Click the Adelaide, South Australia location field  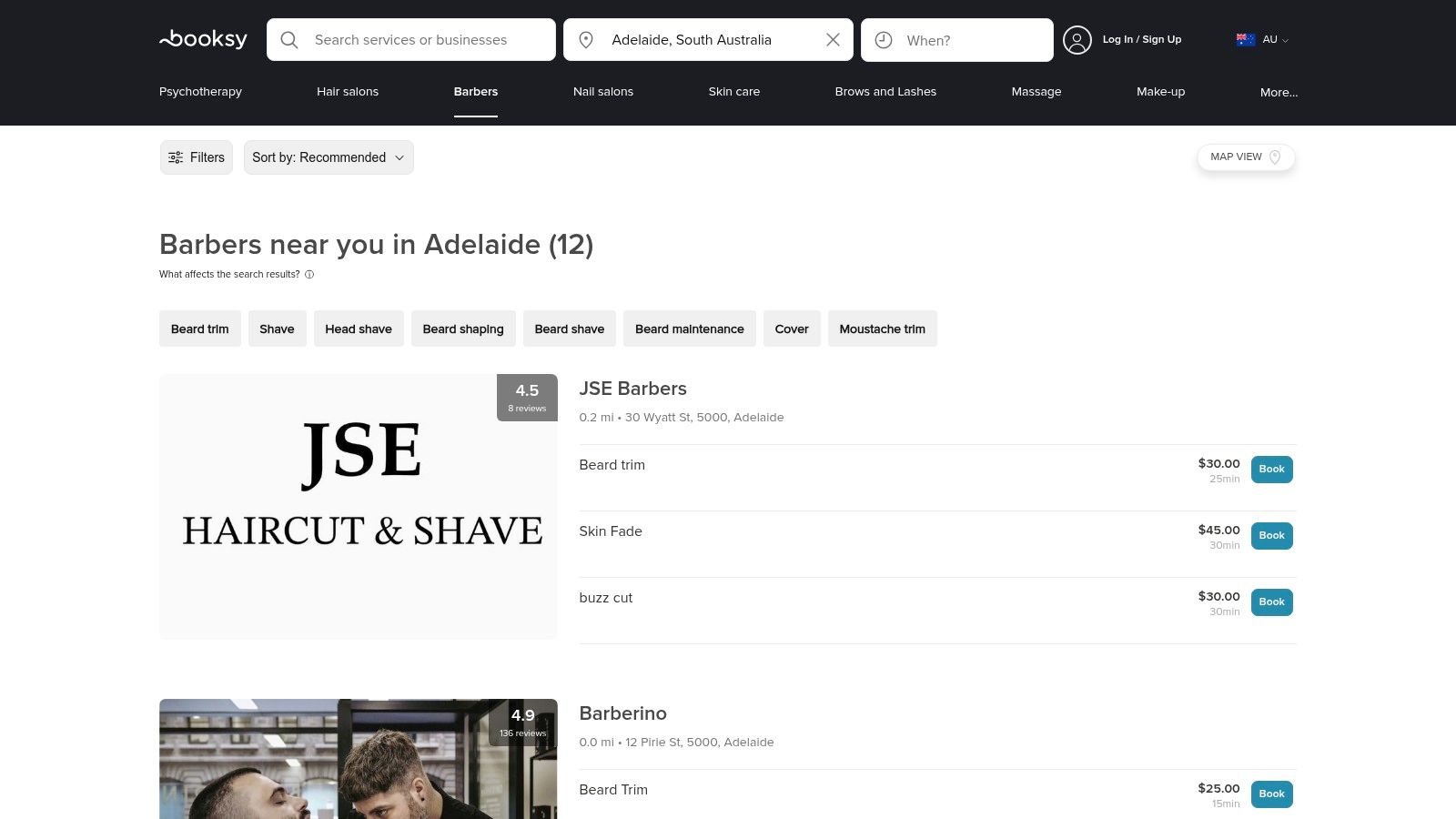(x=708, y=40)
